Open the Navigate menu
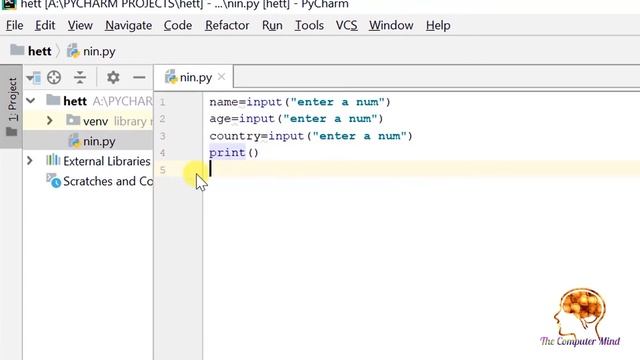The height and width of the screenshot is (360, 640). coord(129,25)
